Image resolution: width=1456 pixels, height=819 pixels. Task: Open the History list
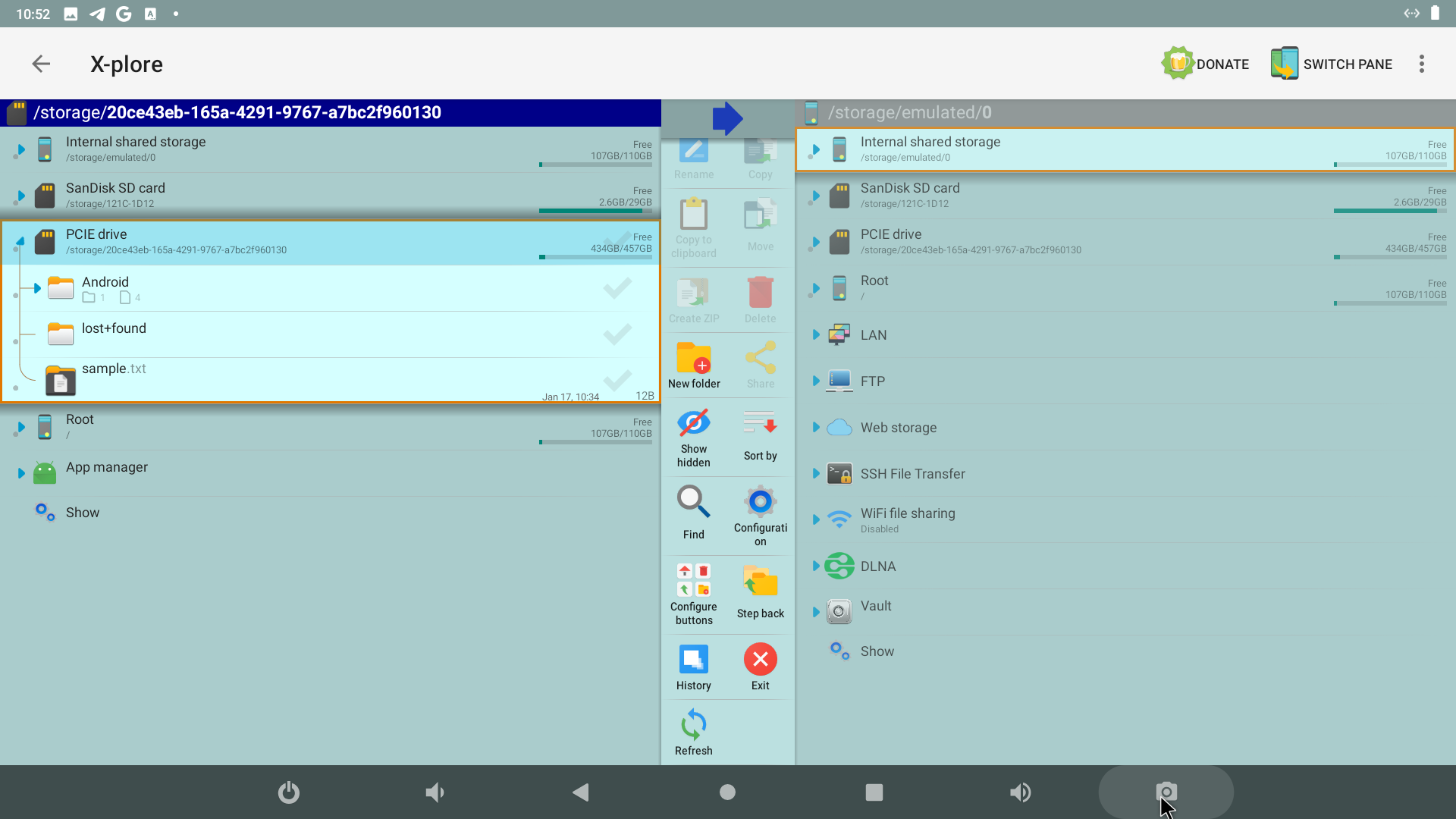coord(694,667)
